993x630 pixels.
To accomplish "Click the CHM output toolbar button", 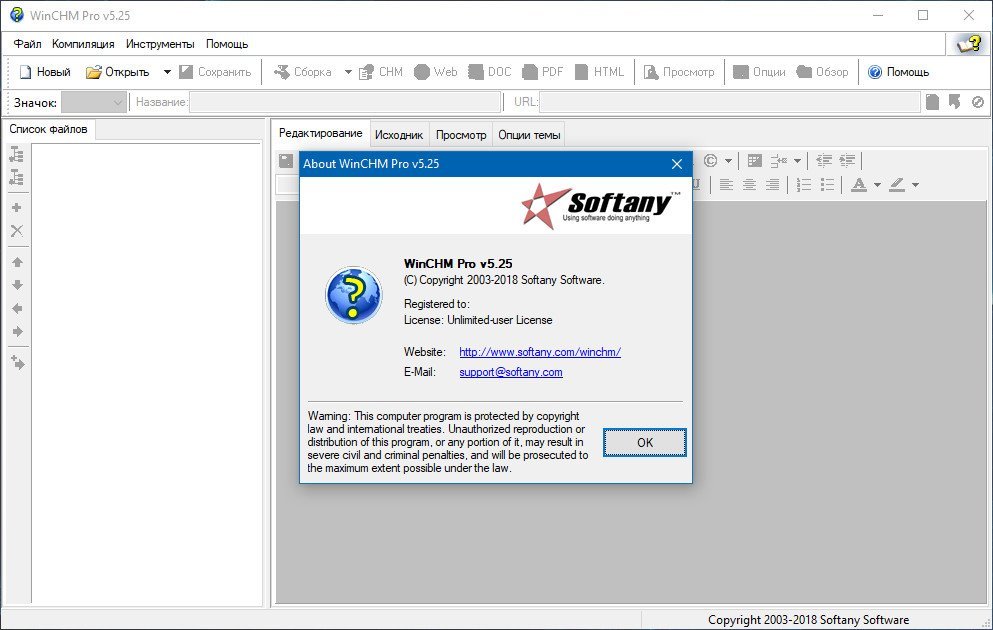I will click(x=381, y=72).
